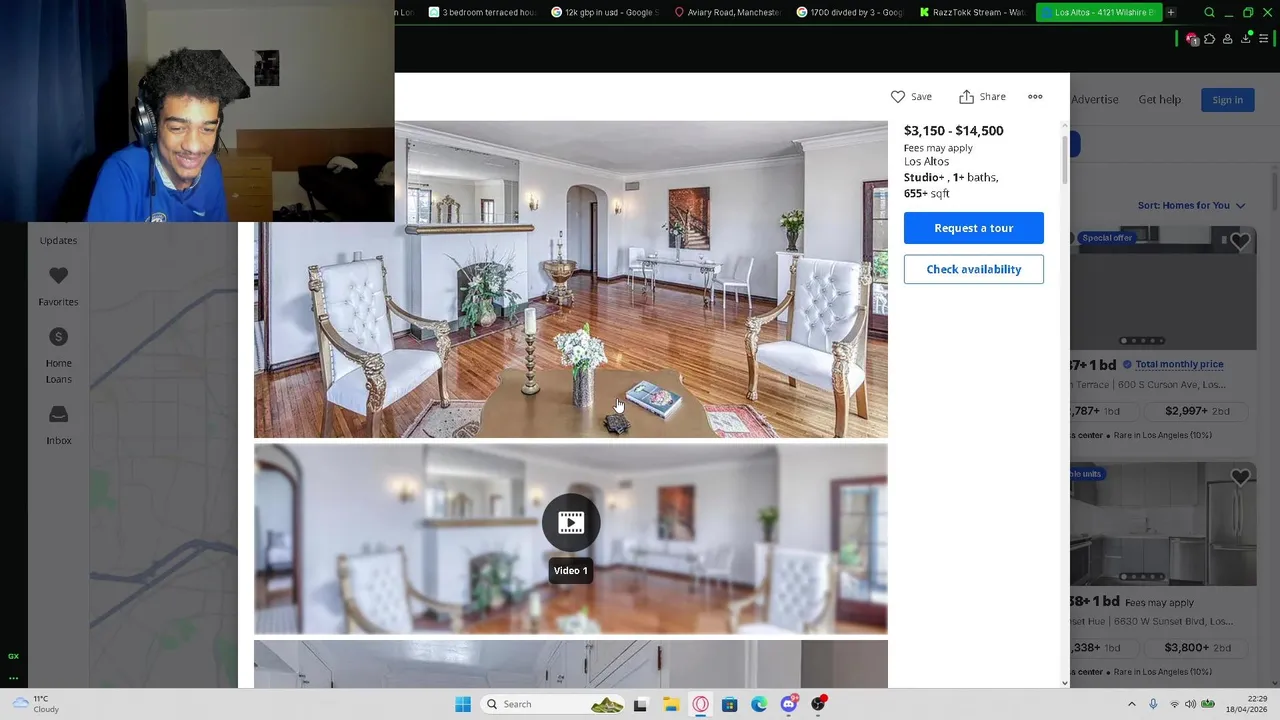Open the Get help link
The height and width of the screenshot is (720, 1280).
(x=1159, y=99)
